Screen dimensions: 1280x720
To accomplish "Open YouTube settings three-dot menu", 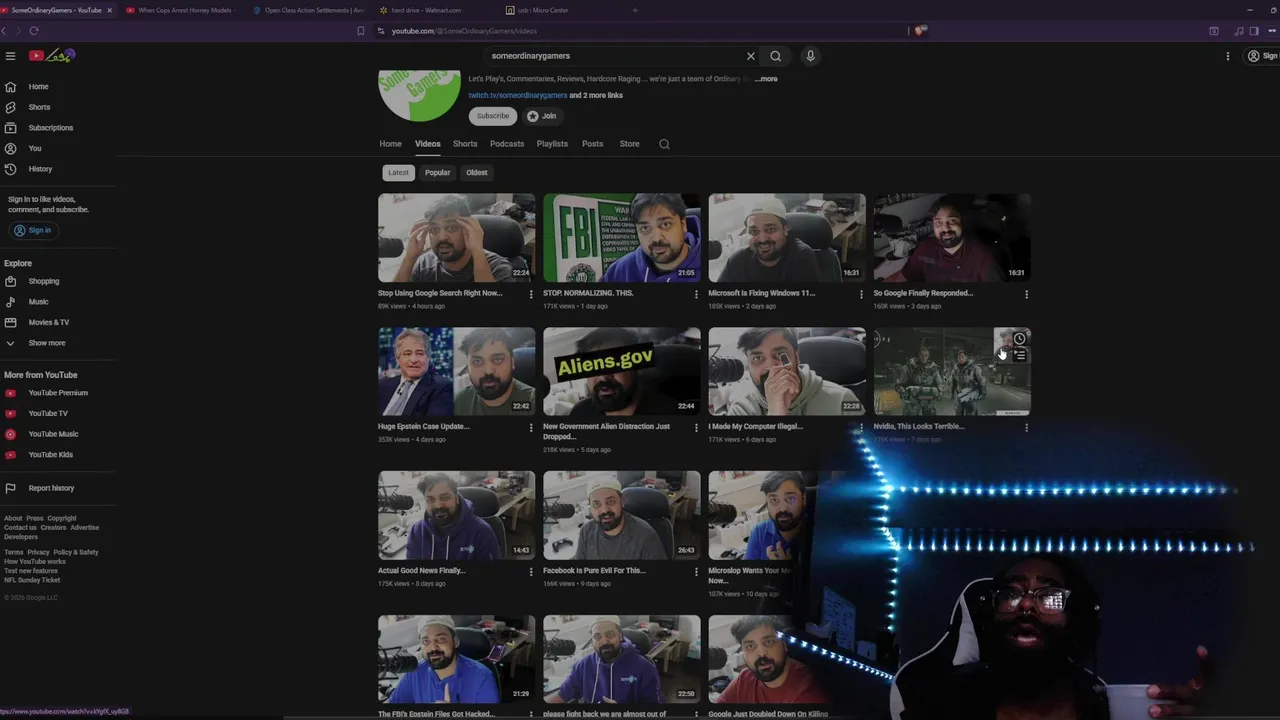I will [1228, 56].
